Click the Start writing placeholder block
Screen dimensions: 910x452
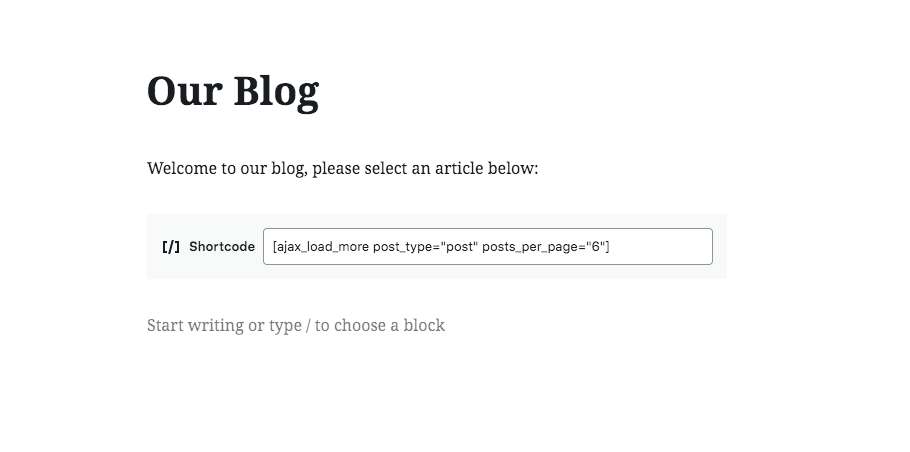[x=296, y=325]
